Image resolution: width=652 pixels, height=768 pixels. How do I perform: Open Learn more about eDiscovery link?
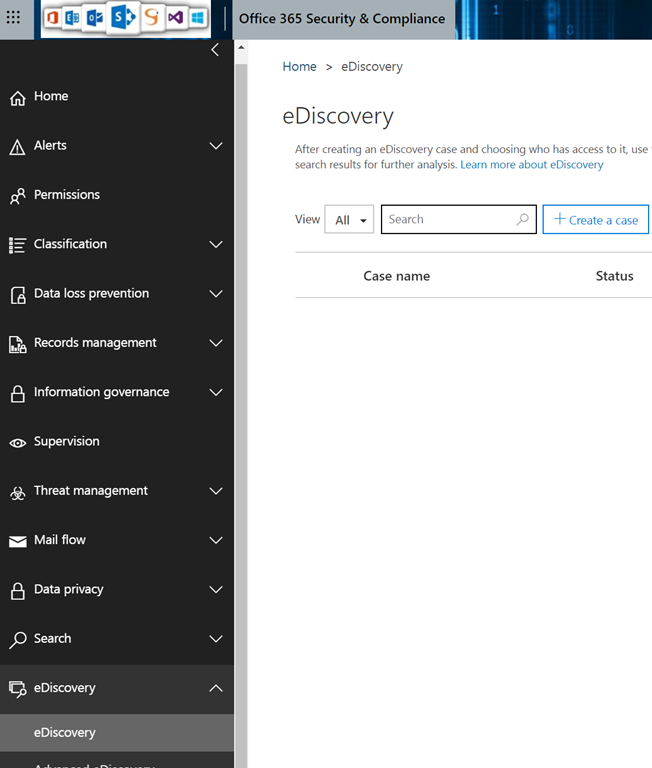[531, 164]
